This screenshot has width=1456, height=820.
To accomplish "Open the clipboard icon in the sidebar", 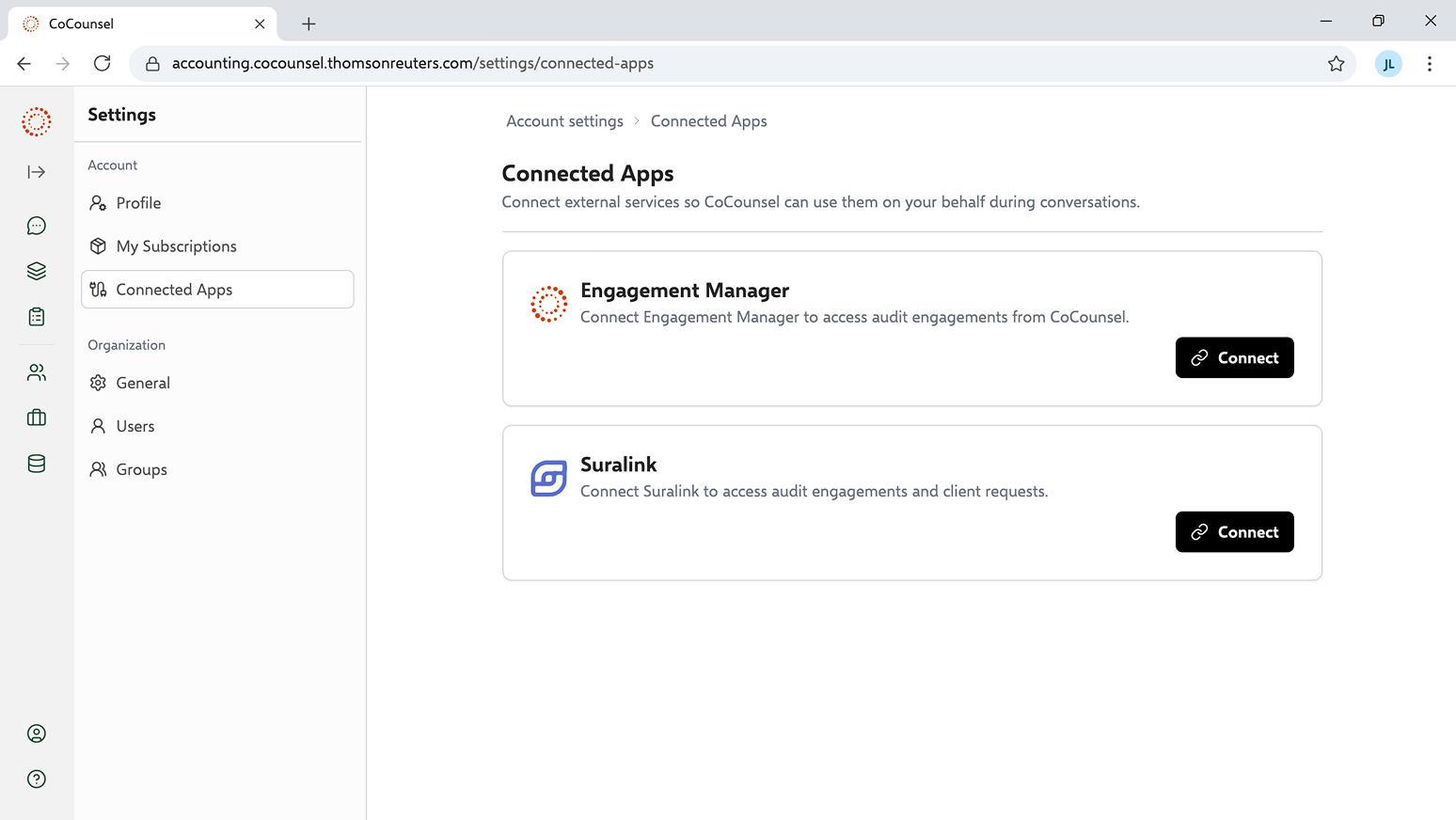I will [37, 317].
